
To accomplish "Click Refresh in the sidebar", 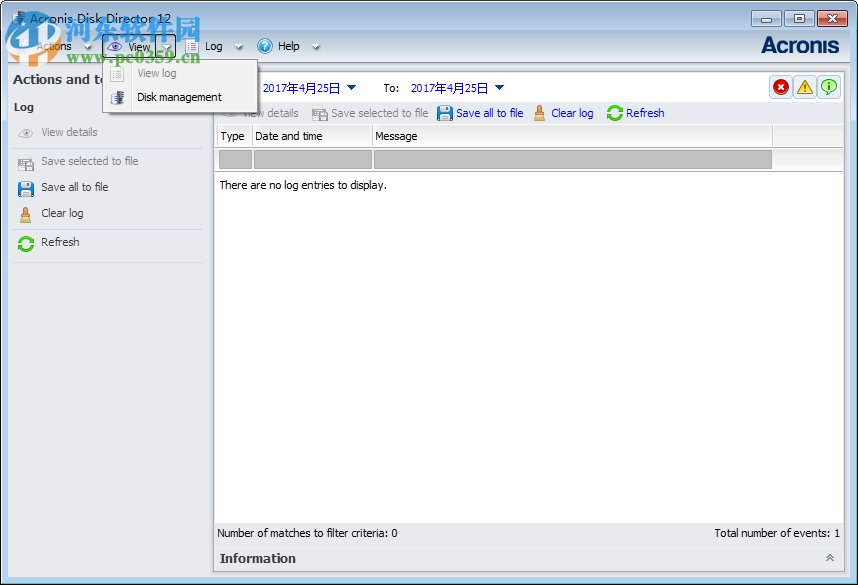I will click(x=60, y=242).
